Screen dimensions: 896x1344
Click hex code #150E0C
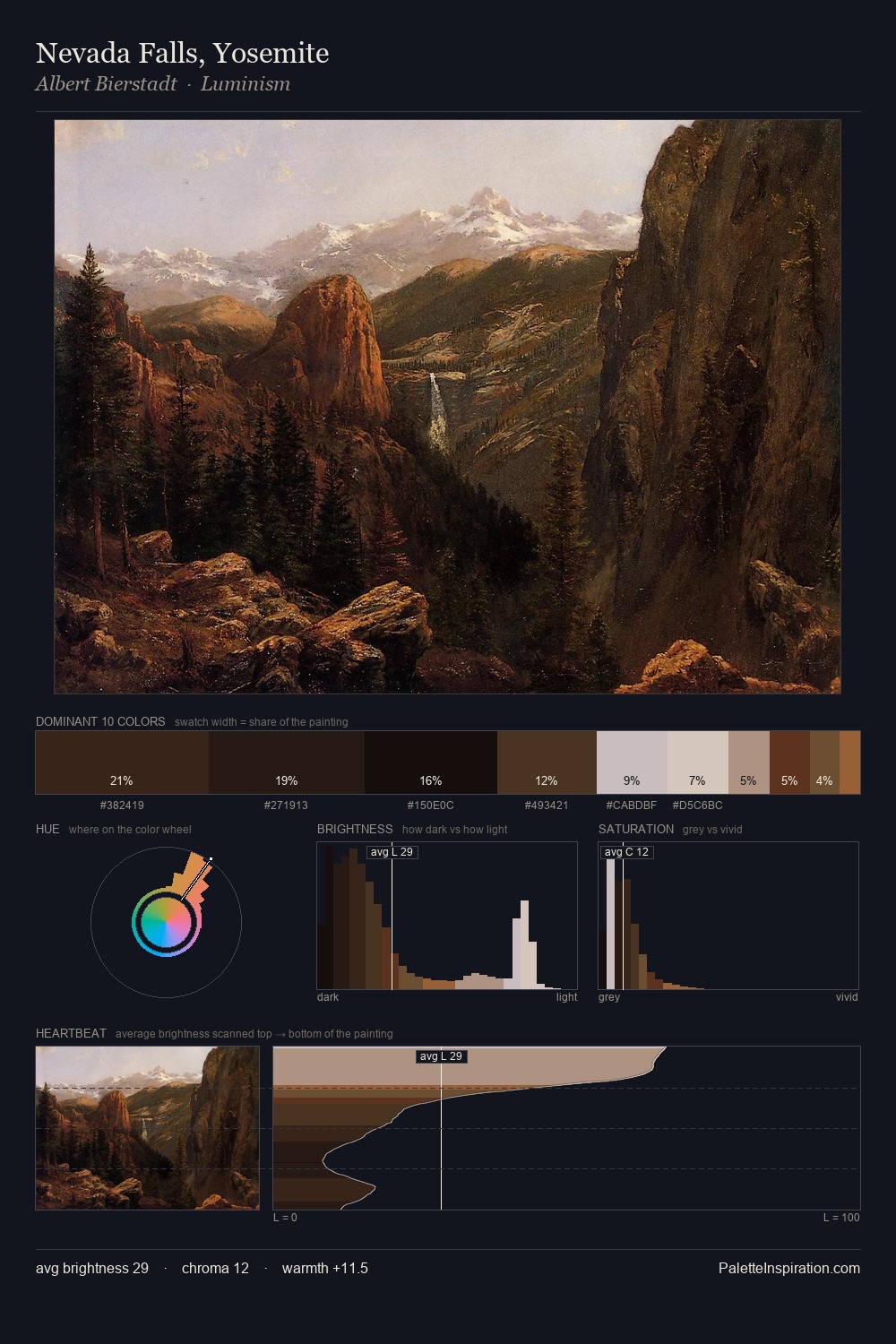[x=431, y=806]
